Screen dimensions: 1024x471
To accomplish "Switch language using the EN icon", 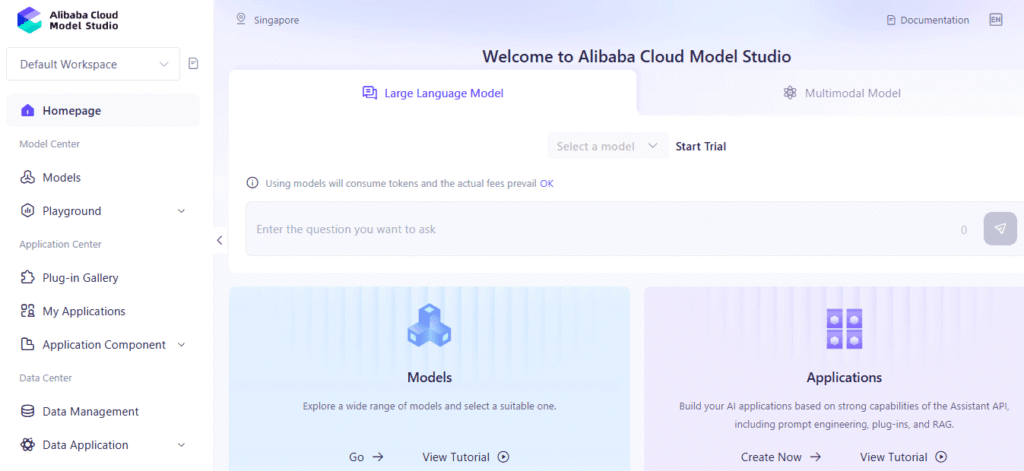I will [x=995, y=20].
